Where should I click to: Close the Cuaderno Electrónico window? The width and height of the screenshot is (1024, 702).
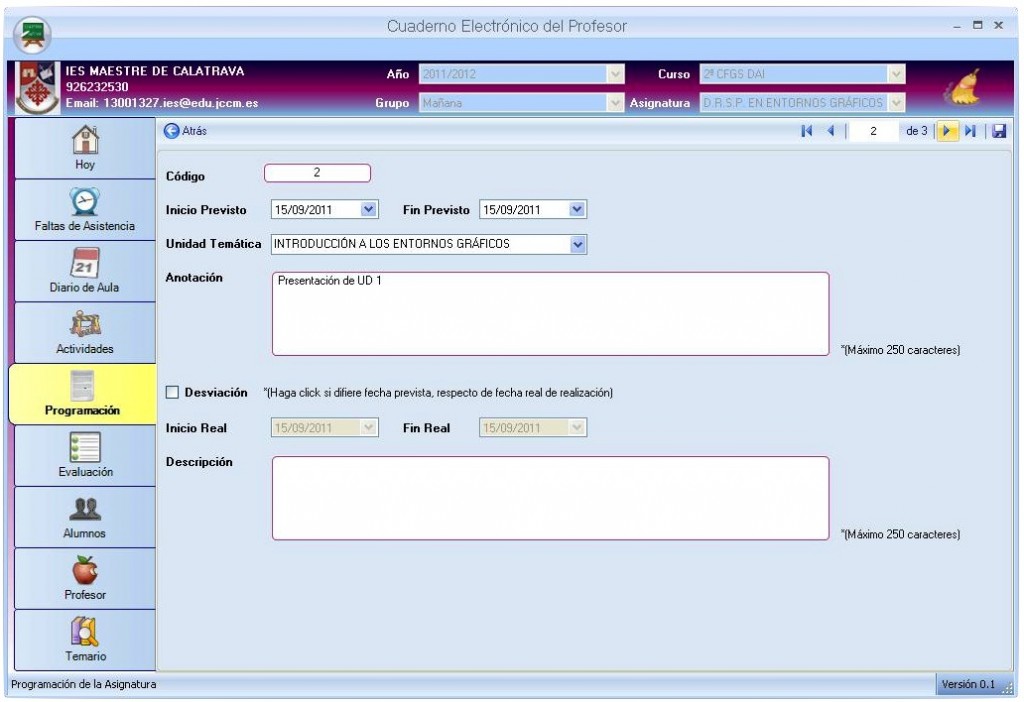tap(999, 25)
